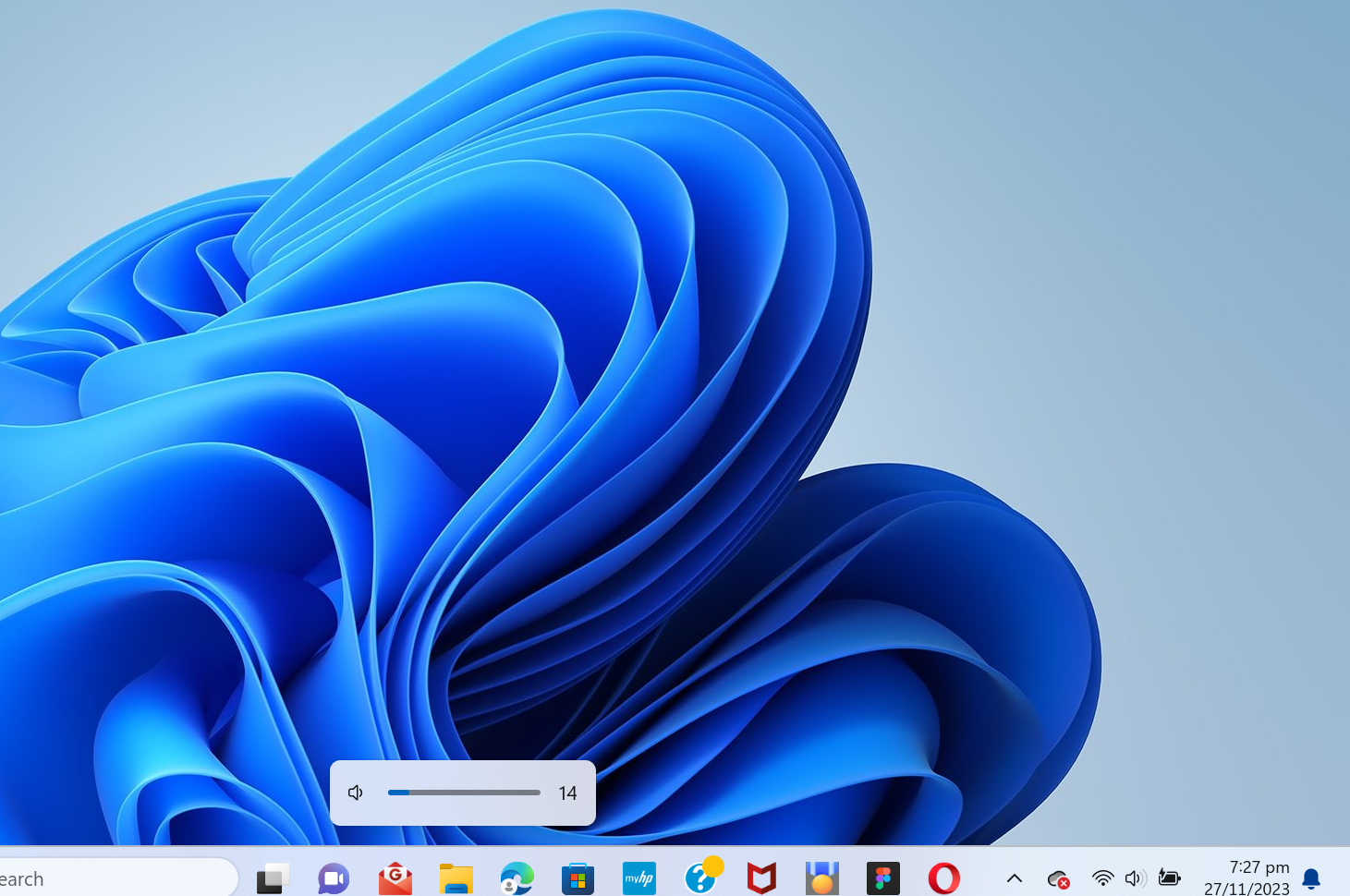
Task: Launch the myHP application
Action: point(639,878)
